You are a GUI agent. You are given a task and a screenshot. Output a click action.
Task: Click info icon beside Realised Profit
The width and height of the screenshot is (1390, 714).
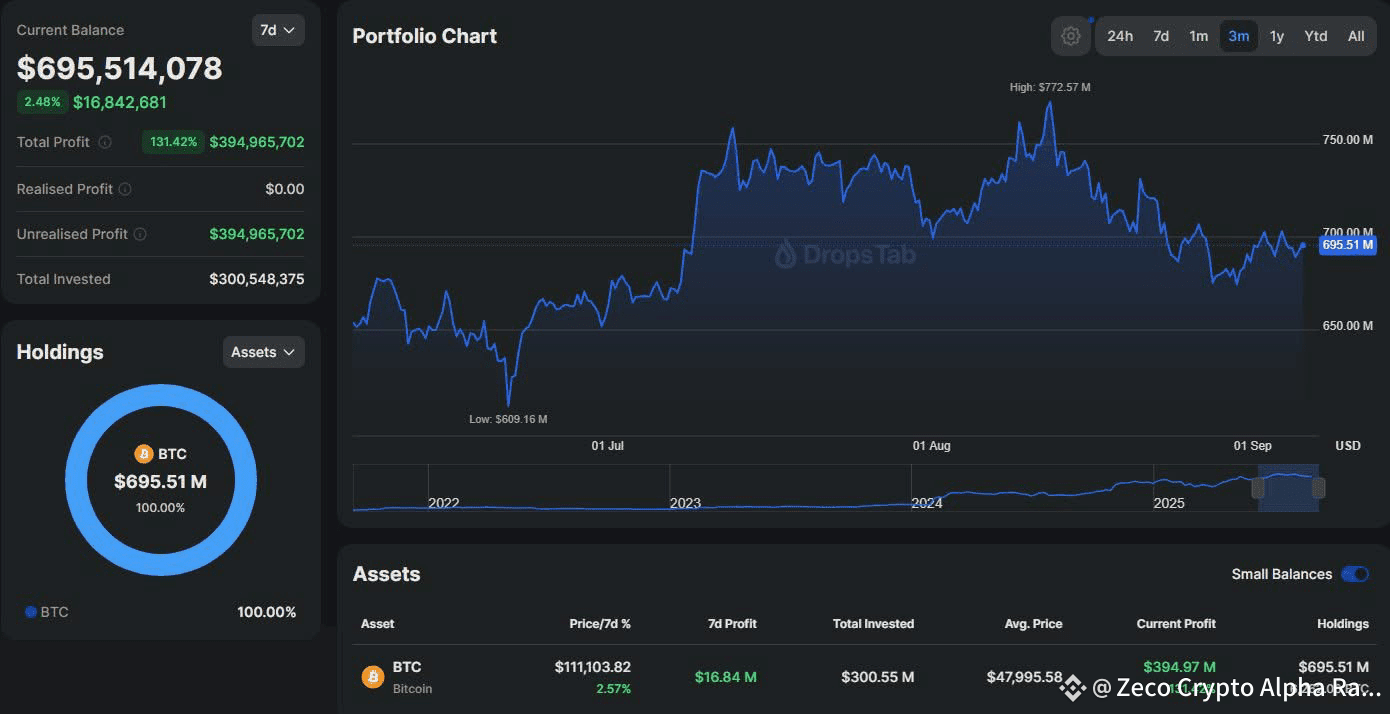coord(125,189)
